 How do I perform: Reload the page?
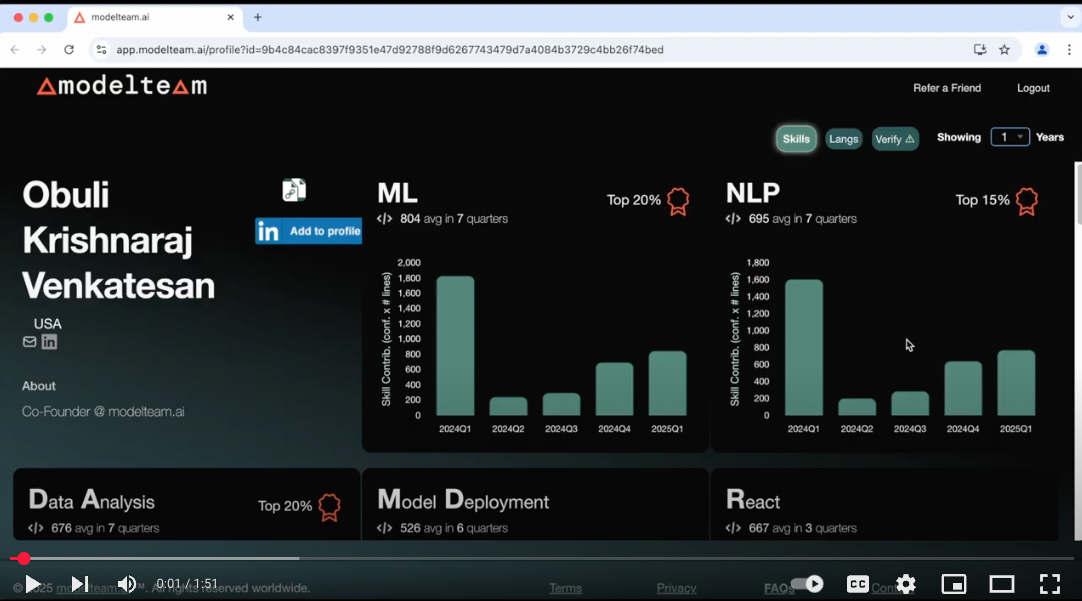pos(68,50)
